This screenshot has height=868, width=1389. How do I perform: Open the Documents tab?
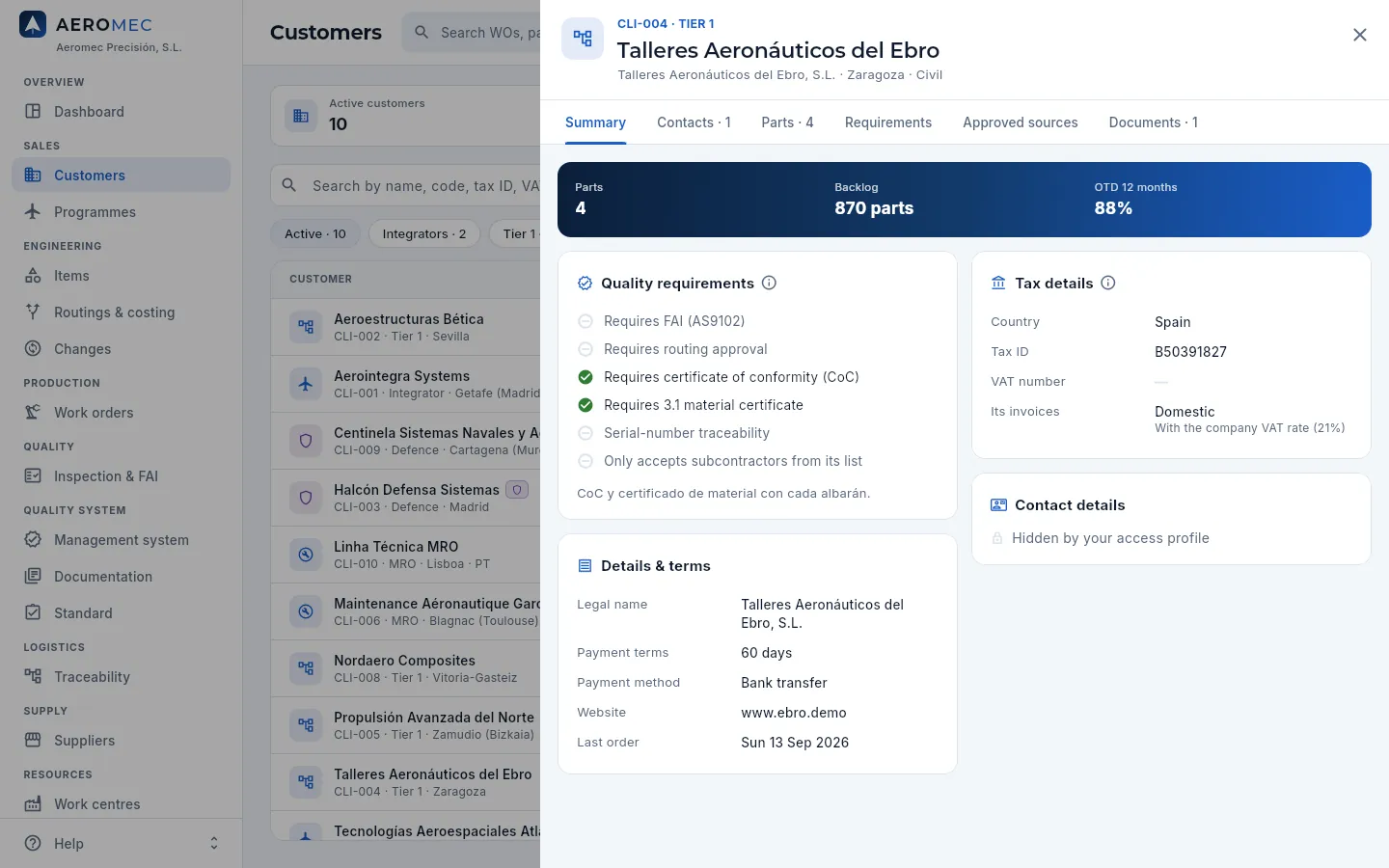1154,122
